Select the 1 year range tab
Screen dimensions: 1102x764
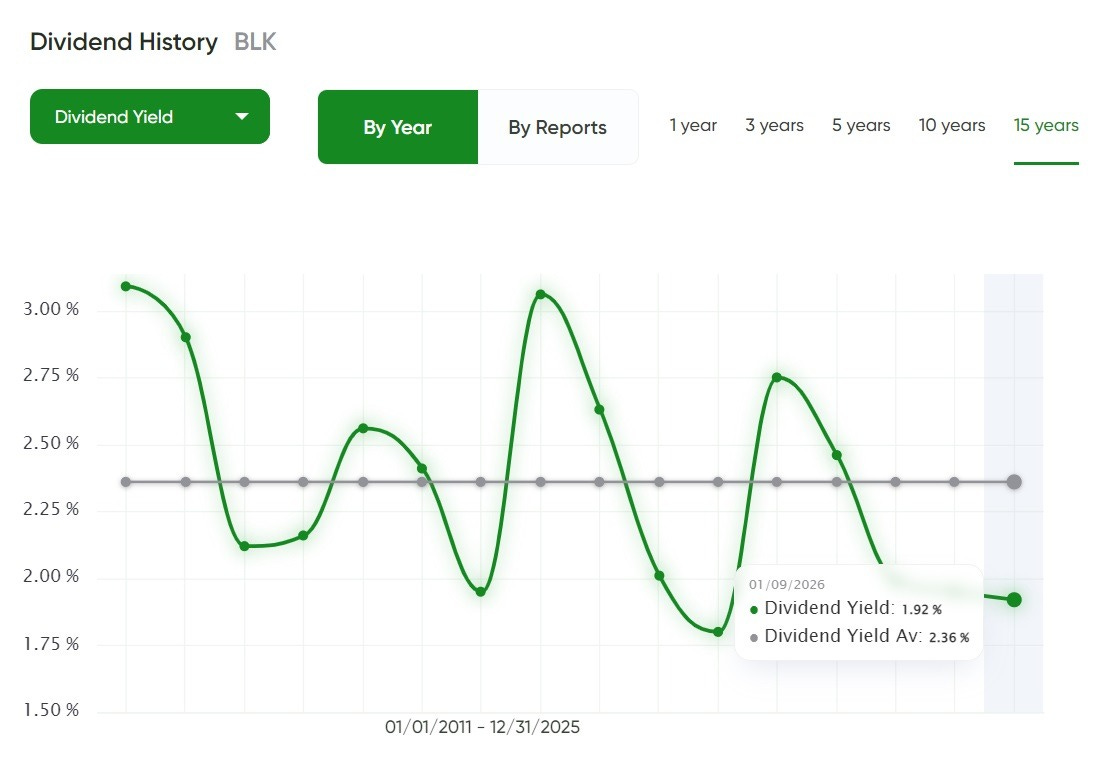(693, 125)
